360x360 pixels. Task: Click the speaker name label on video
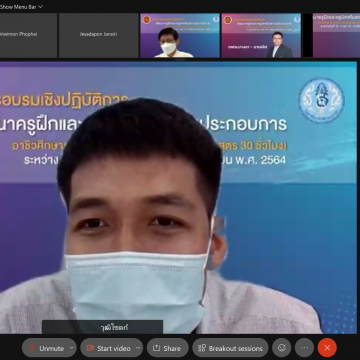pyautogui.click(x=102, y=327)
